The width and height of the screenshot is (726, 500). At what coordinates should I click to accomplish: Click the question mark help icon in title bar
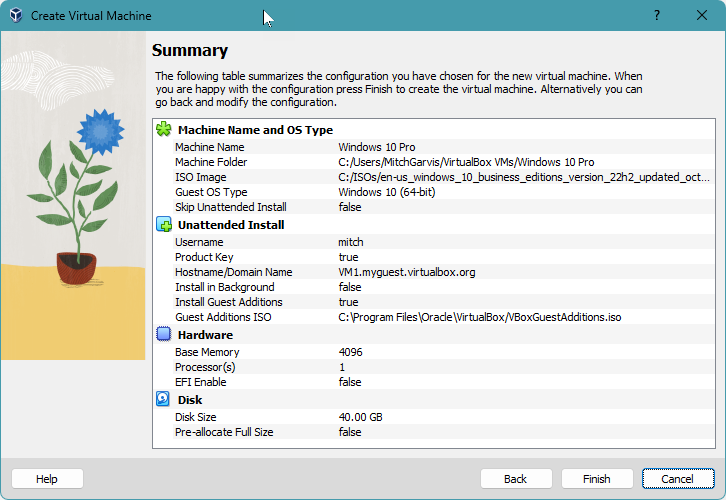[657, 16]
